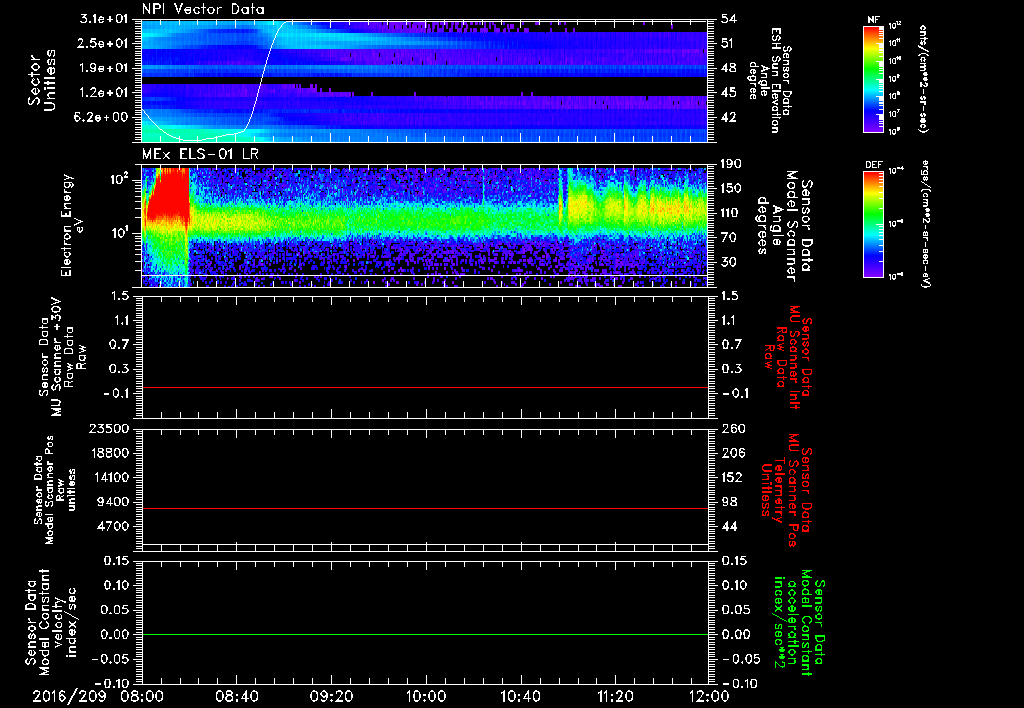Click the "51" sun elevation tick
The height and width of the screenshot is (708, 1024).
[x=729, y=43]
